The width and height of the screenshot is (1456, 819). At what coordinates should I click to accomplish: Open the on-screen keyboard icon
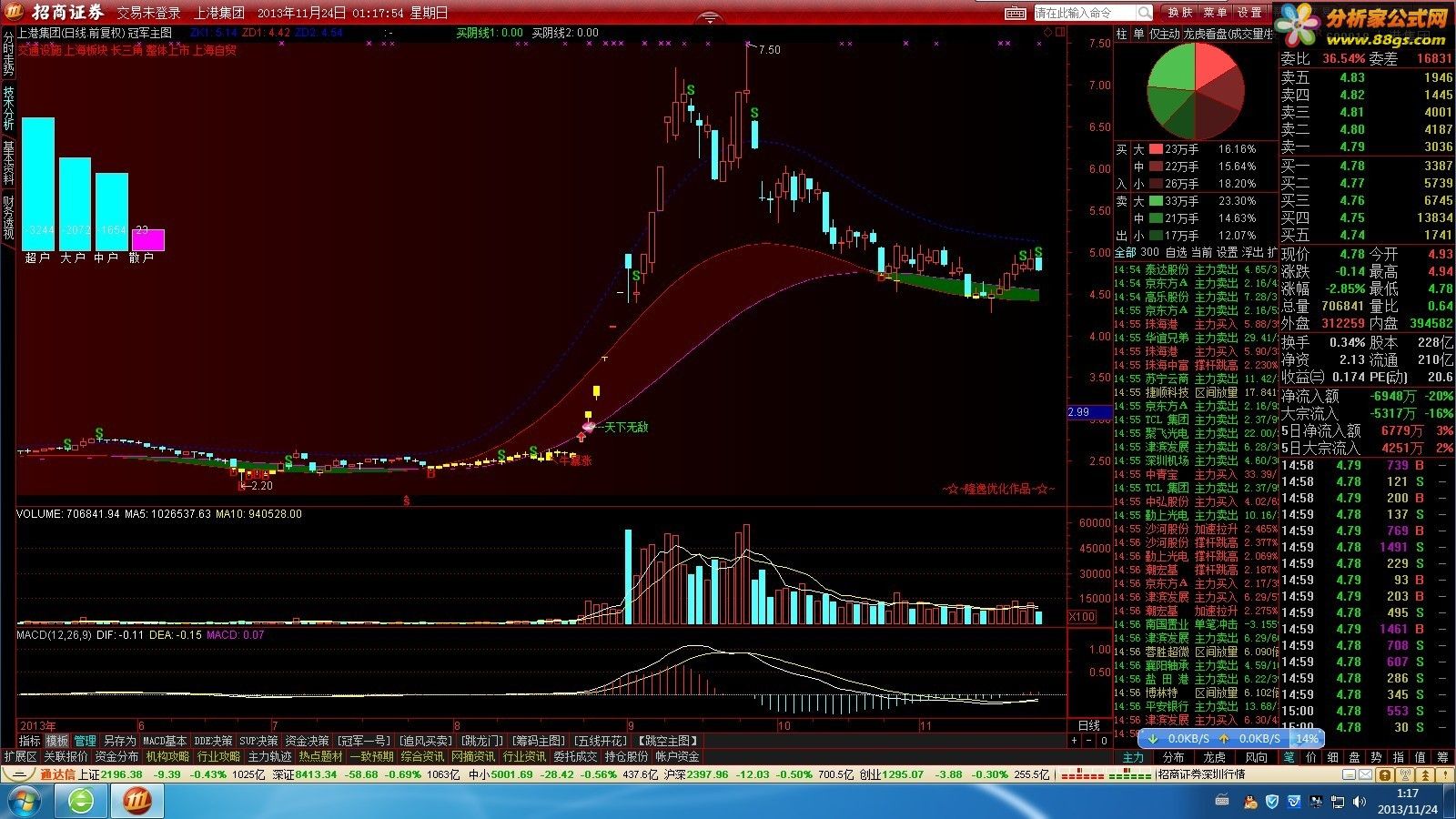coord(1016,13)
